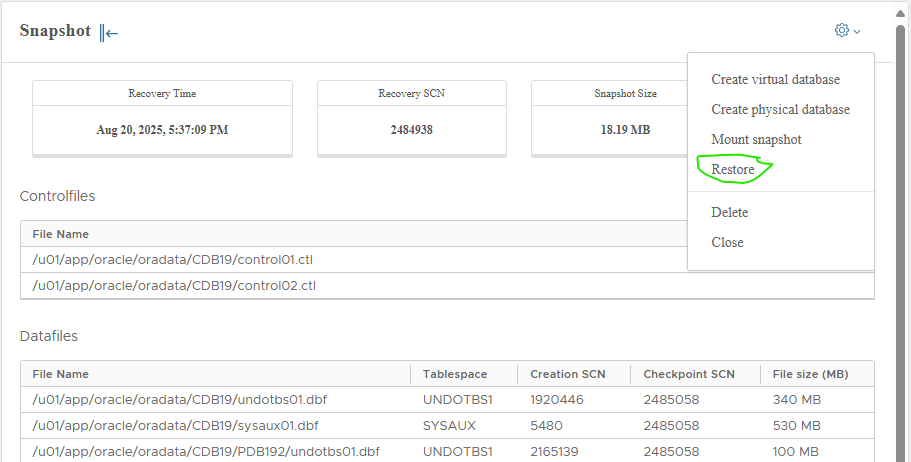Sort by File size (MB) header
This screenshot has height=462, width=911.
(x=810, y=374)
